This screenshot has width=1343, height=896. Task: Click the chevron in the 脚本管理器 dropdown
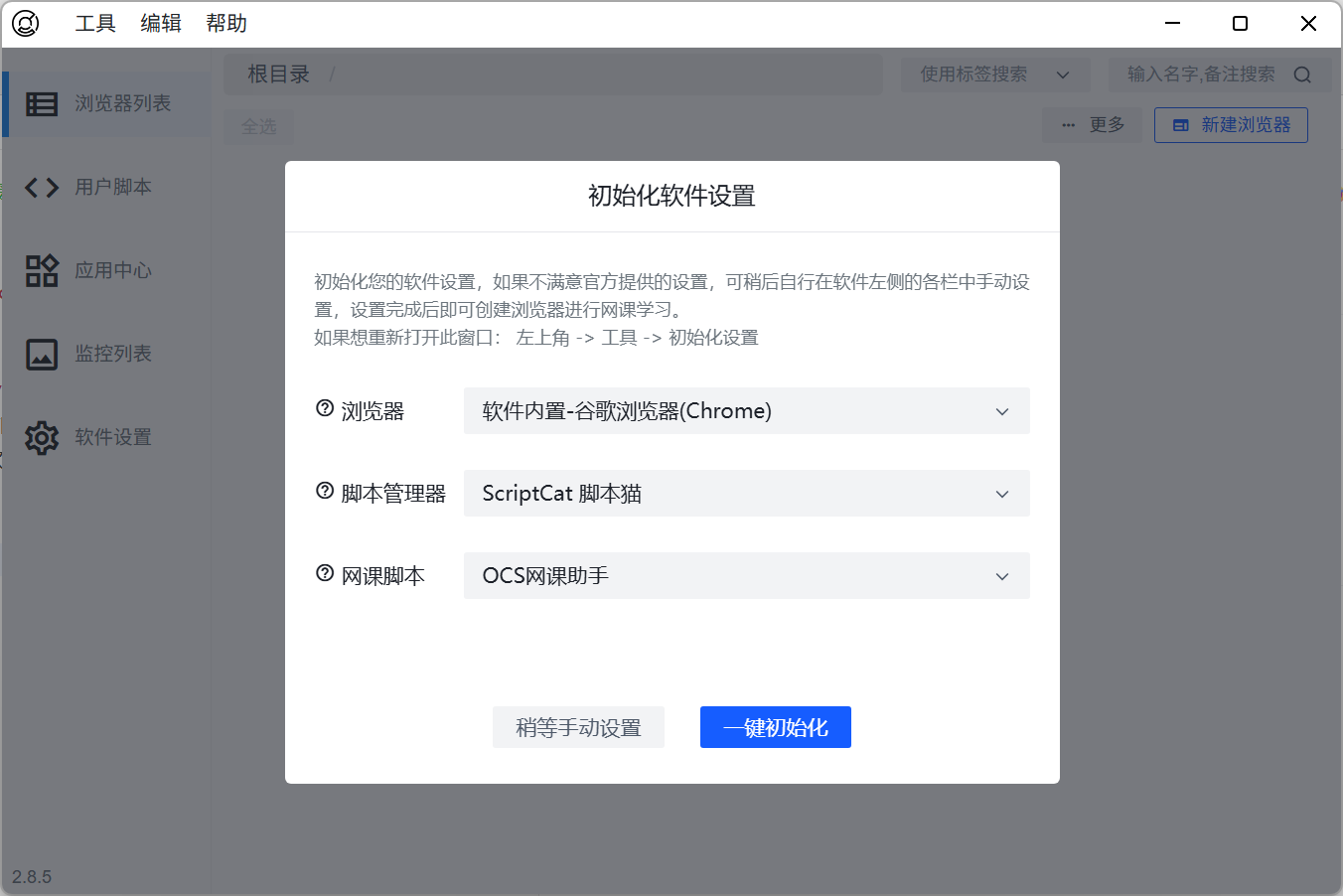coord(1002,494)
